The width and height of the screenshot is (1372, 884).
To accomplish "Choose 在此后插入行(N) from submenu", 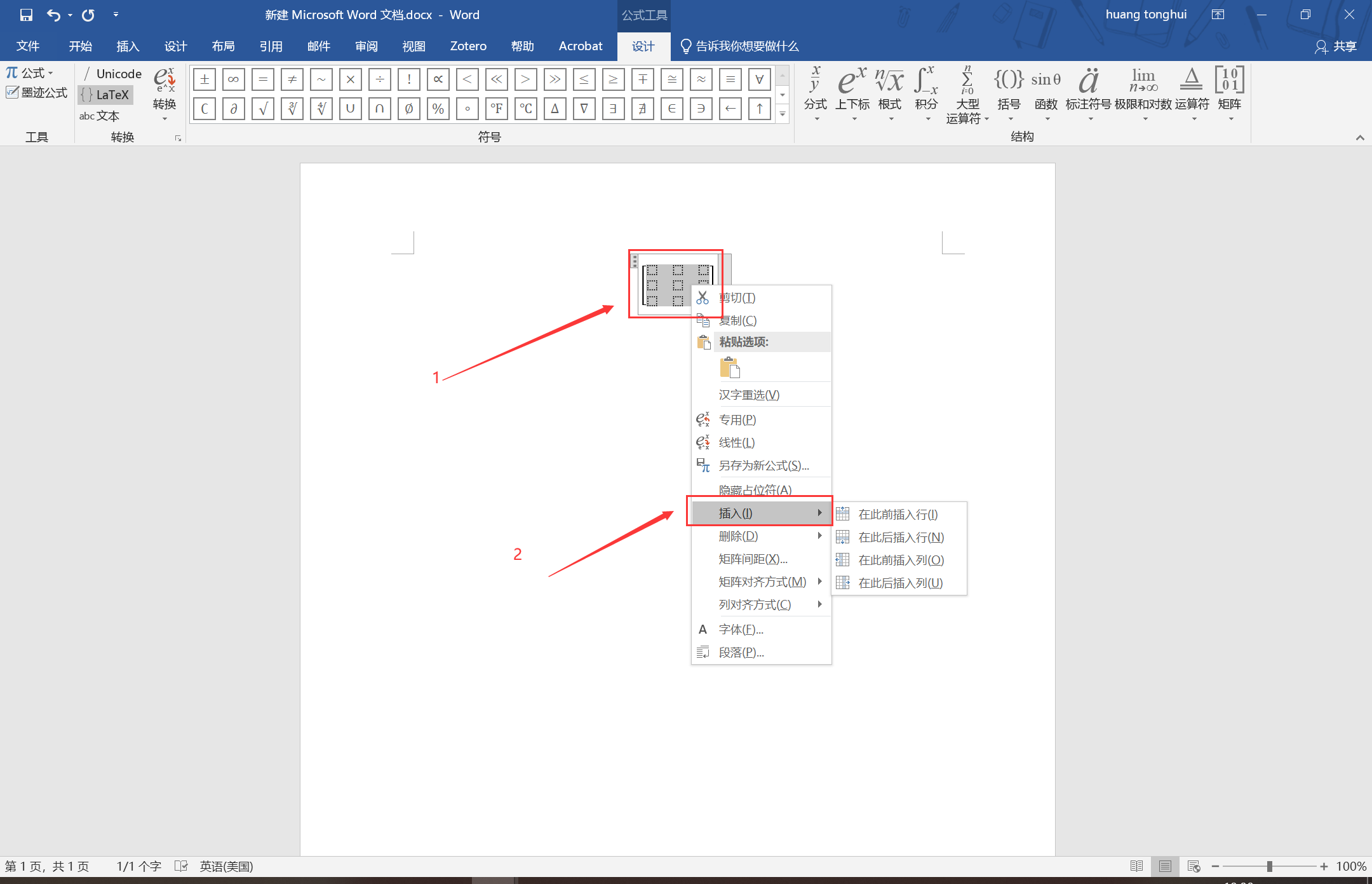I will pyautogui.click(x=900, y=537).
